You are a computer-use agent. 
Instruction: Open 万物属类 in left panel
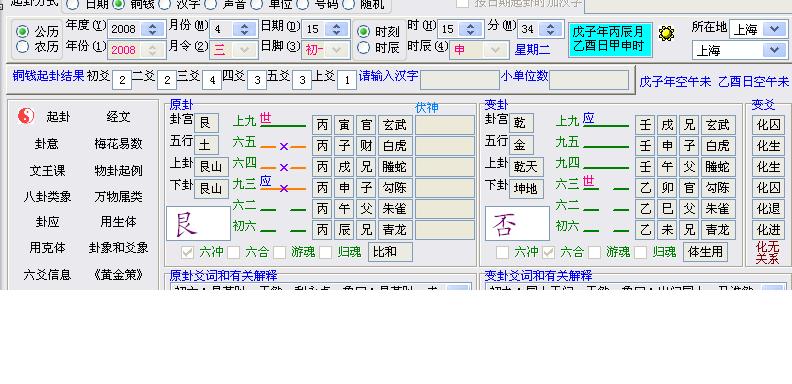point(119,197)
